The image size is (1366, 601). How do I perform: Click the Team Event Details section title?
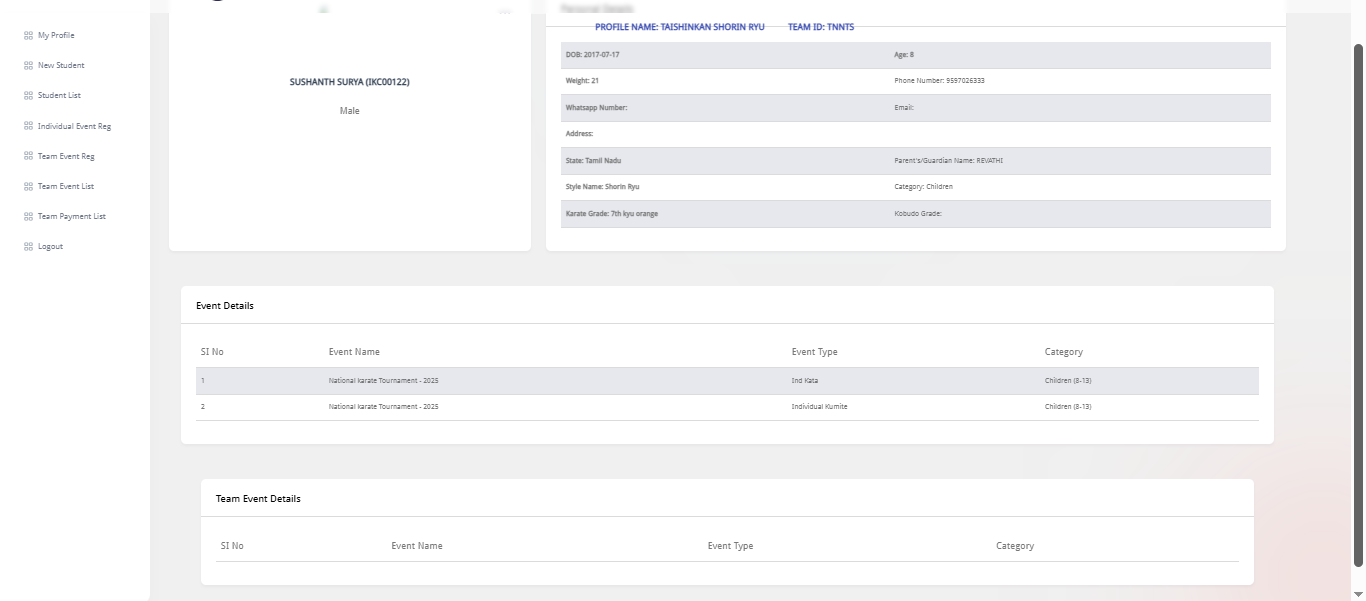(258, 498)
